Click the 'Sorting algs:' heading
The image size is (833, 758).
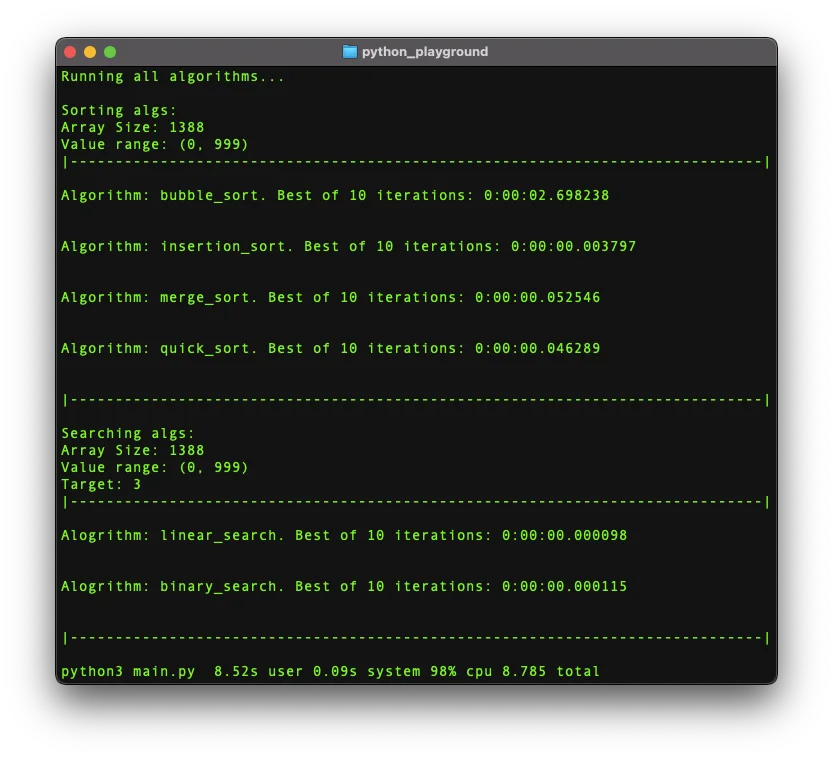[x=118, y=110]
